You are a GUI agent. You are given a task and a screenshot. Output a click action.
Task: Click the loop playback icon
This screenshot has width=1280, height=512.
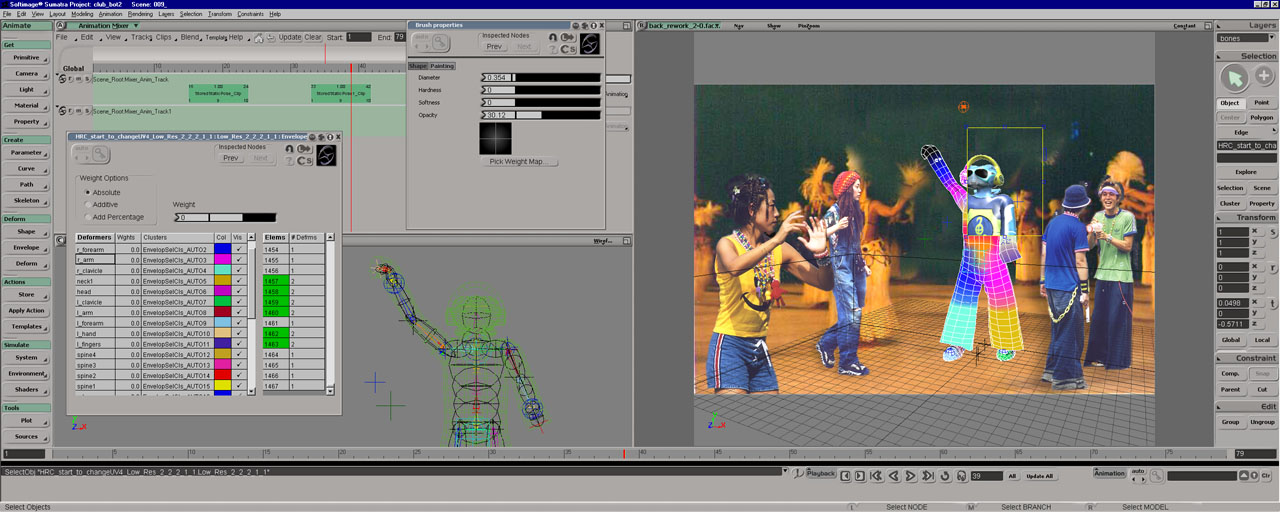pyautogui.click(x=945, y=476)
